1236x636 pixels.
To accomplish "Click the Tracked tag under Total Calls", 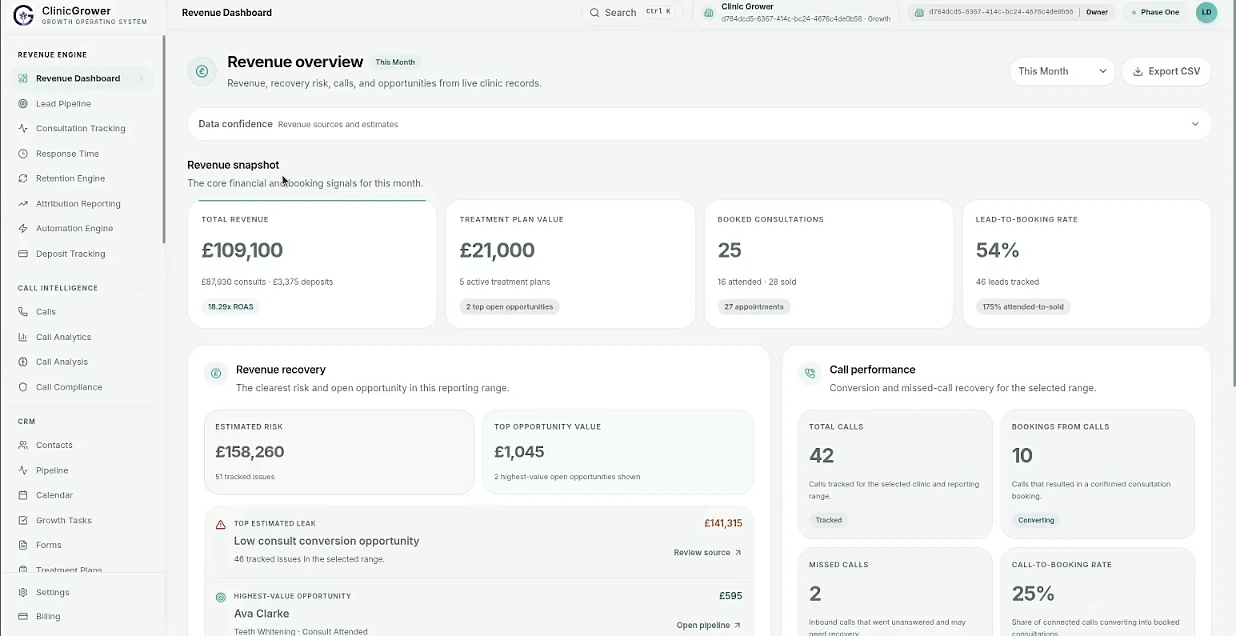I will (x=829, y=520).
